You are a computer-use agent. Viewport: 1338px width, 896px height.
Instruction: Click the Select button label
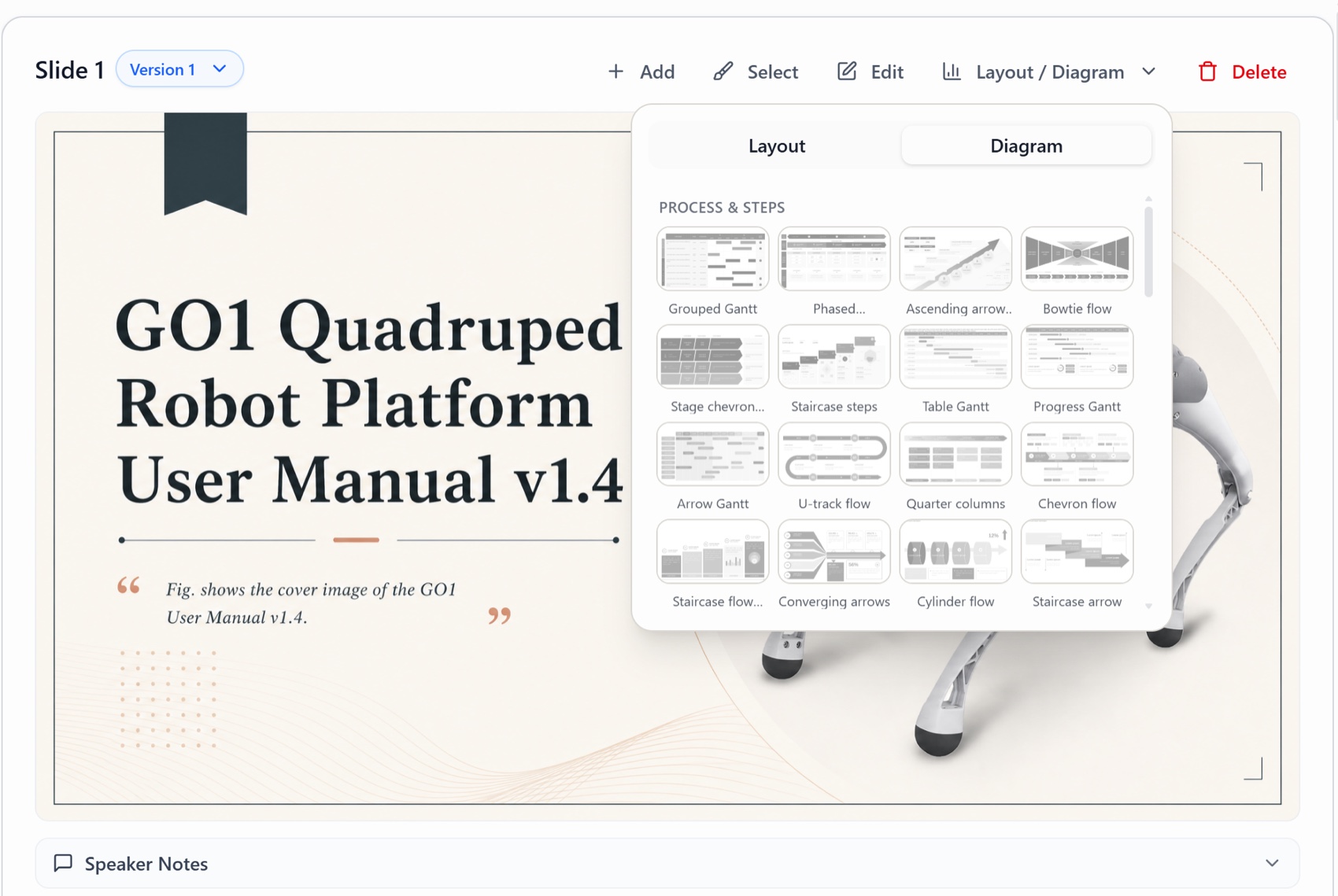(x=772, y=72)
